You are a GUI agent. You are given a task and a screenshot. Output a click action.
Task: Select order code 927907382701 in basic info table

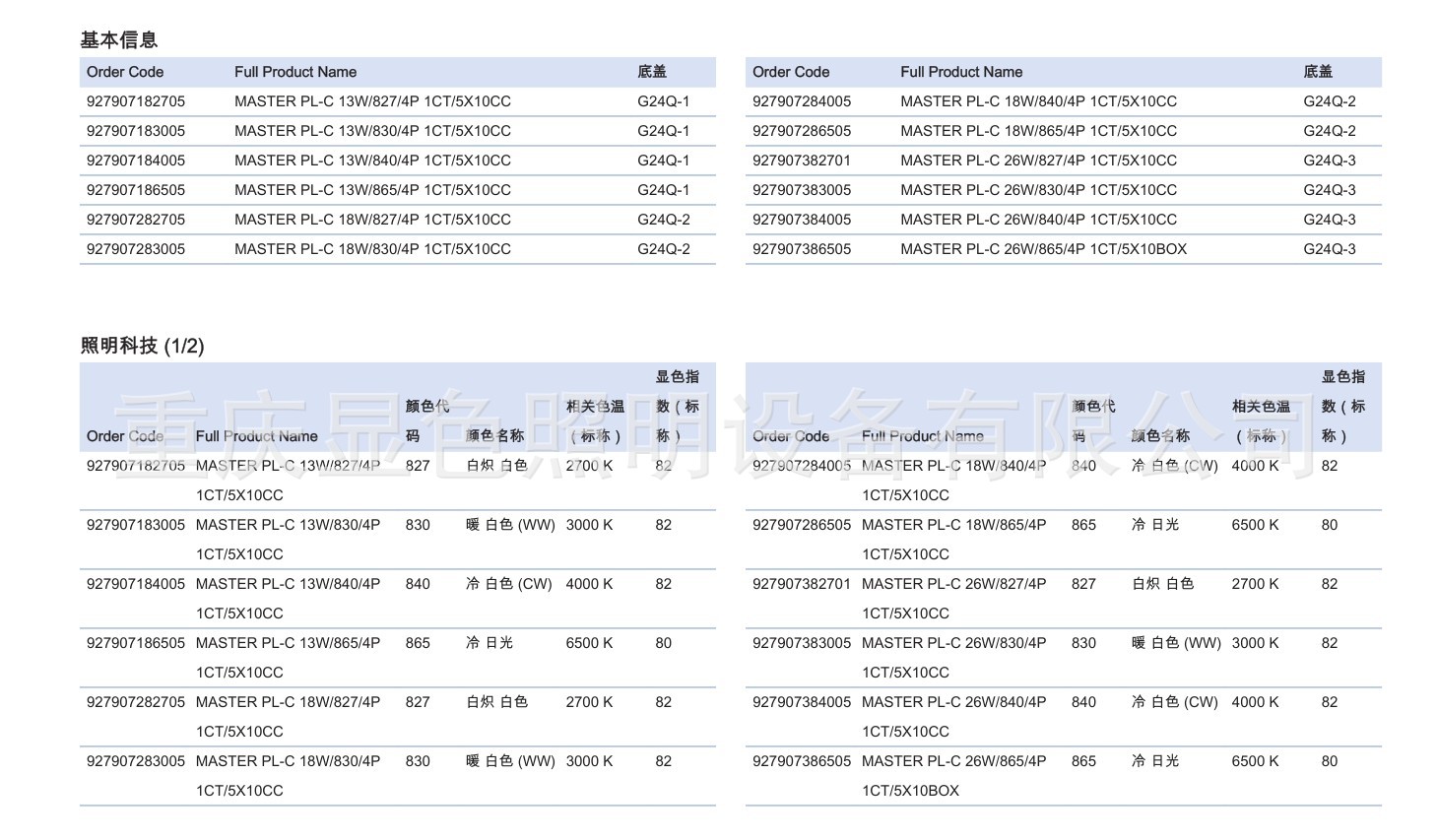tap(802, 161)
